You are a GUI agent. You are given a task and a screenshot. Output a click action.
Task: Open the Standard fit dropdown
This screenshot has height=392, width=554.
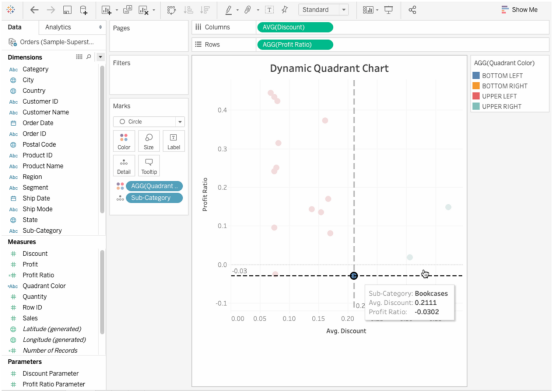coord(323,10)
